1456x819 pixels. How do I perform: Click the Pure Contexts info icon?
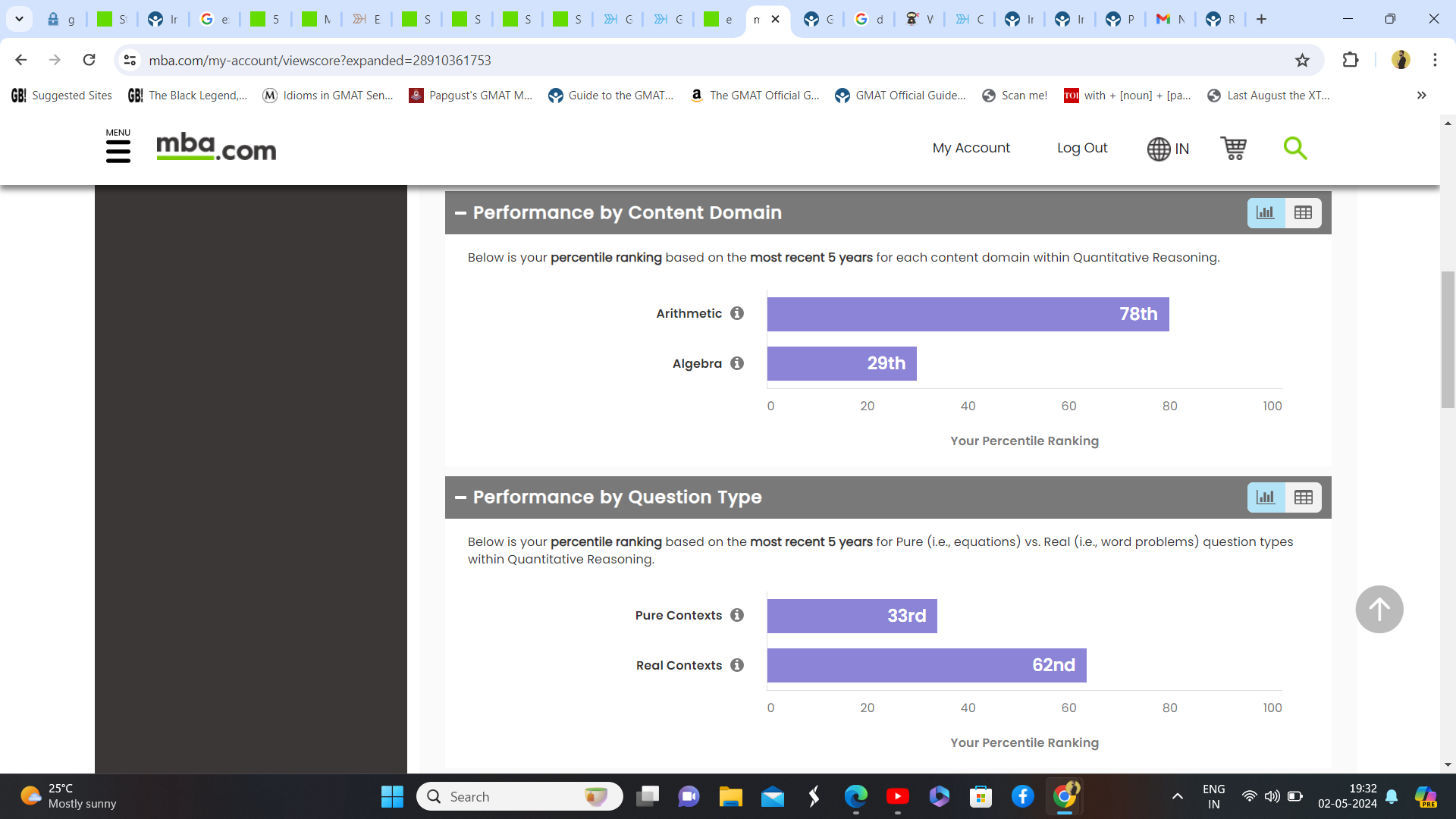coord(737,615)
